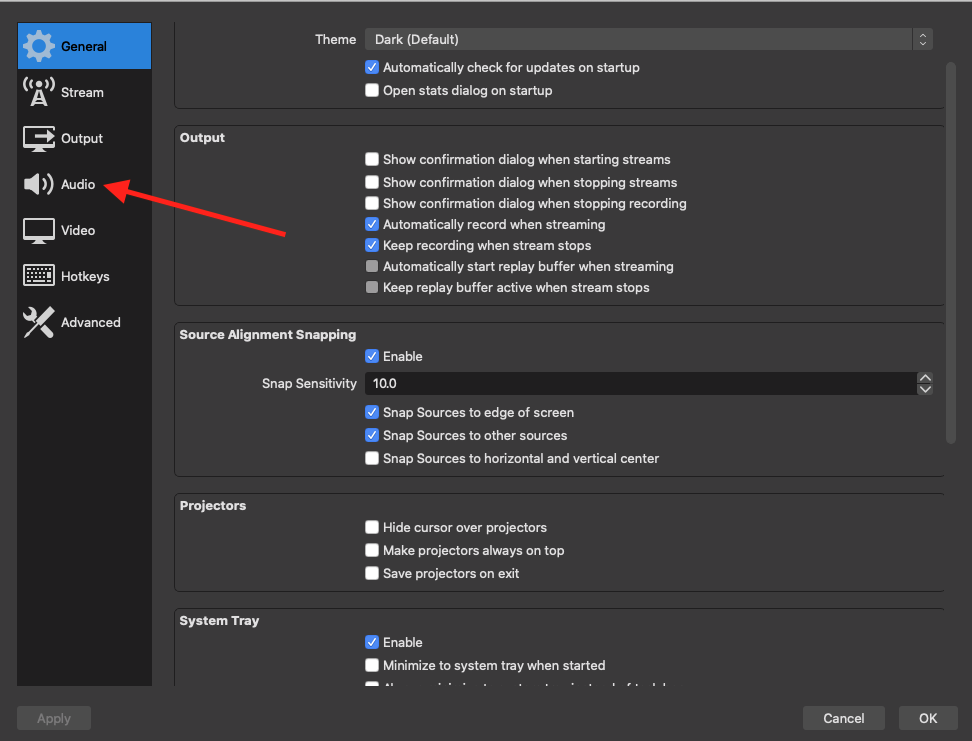Expand the Theme dropdown
The width and height of the screenshot is (972, 741).
648,40
